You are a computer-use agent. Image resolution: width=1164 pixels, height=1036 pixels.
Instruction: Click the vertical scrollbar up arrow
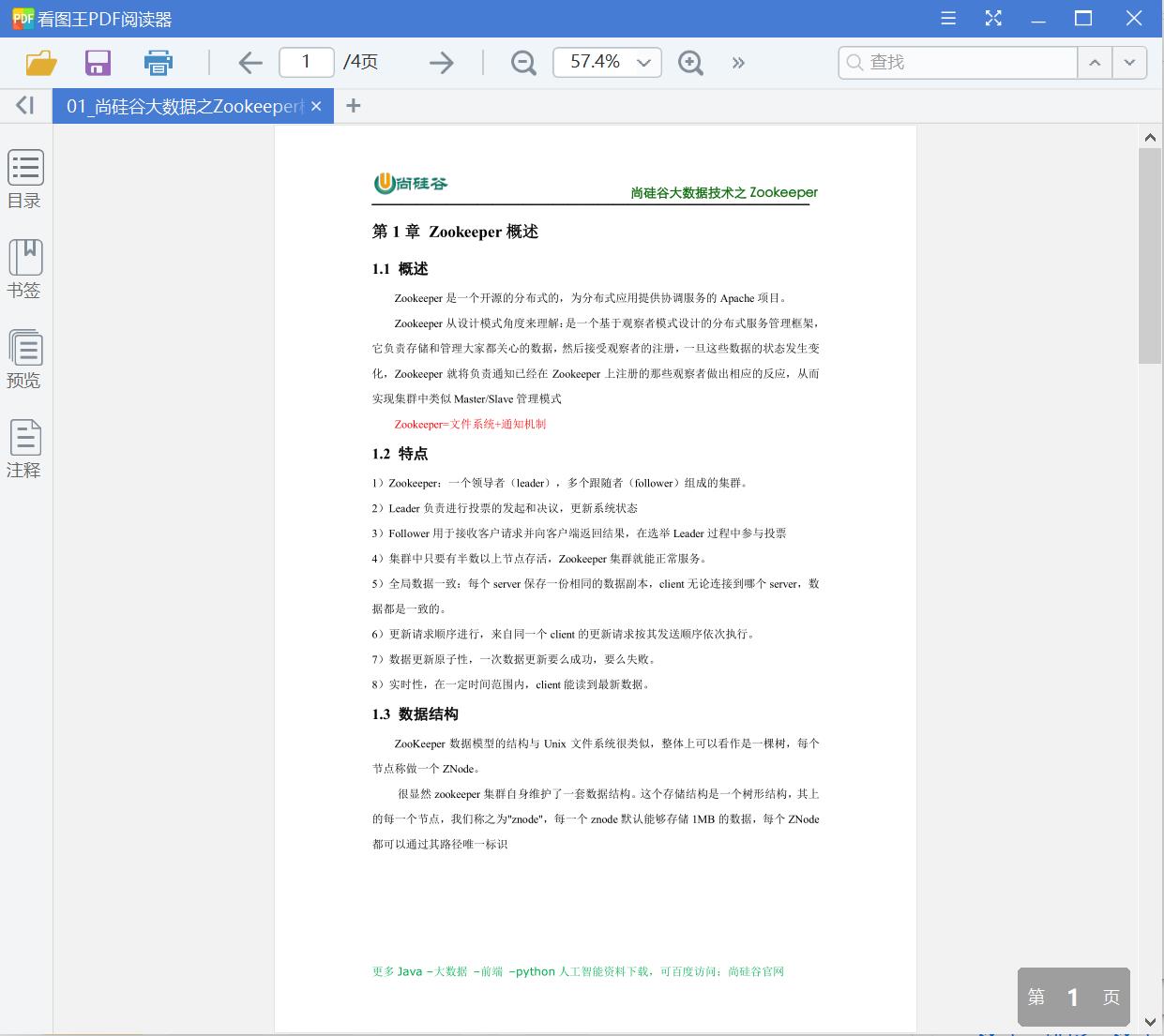[x=1150, y=138]
